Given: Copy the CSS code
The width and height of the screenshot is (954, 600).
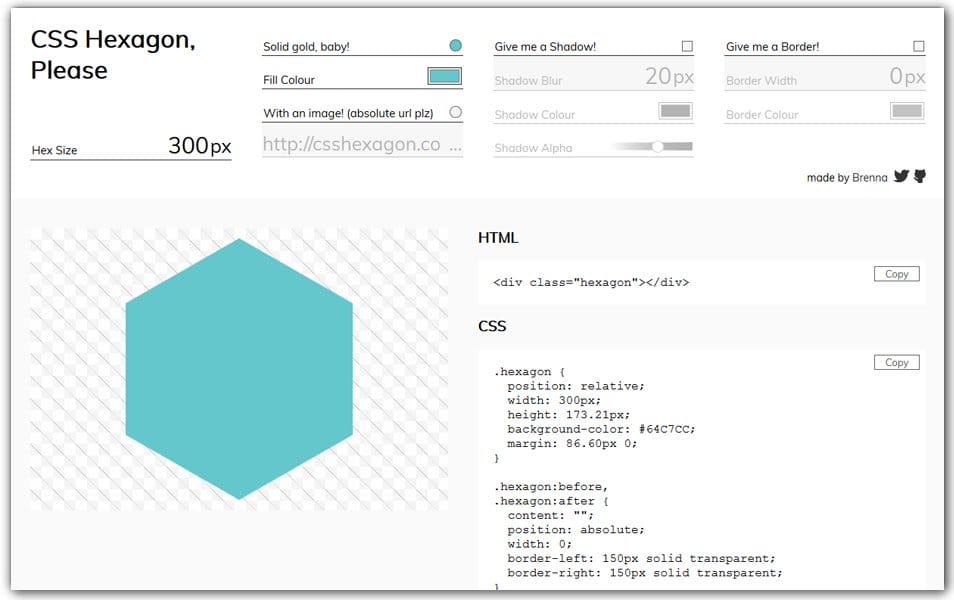Looking at the screenshot, I should pyautogui.click(x=895, y=362).
